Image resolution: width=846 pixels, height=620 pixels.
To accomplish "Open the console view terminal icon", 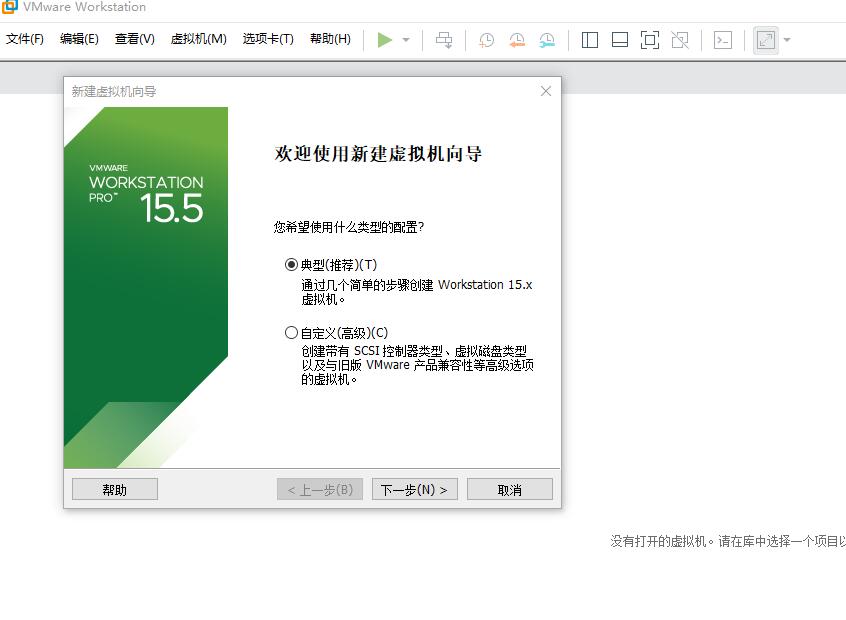I will click(722, 40).
